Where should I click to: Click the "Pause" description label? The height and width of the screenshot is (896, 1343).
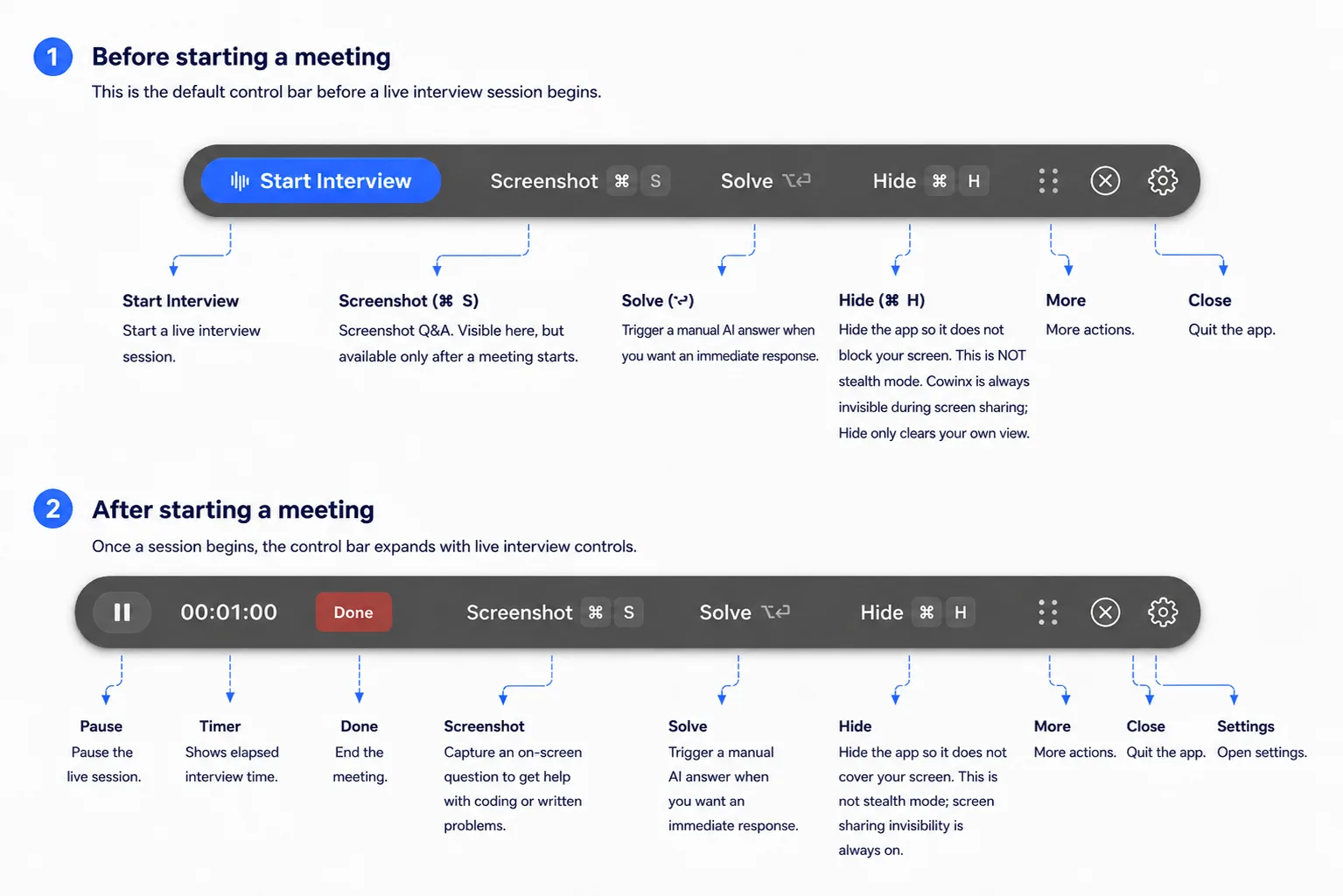101,726
